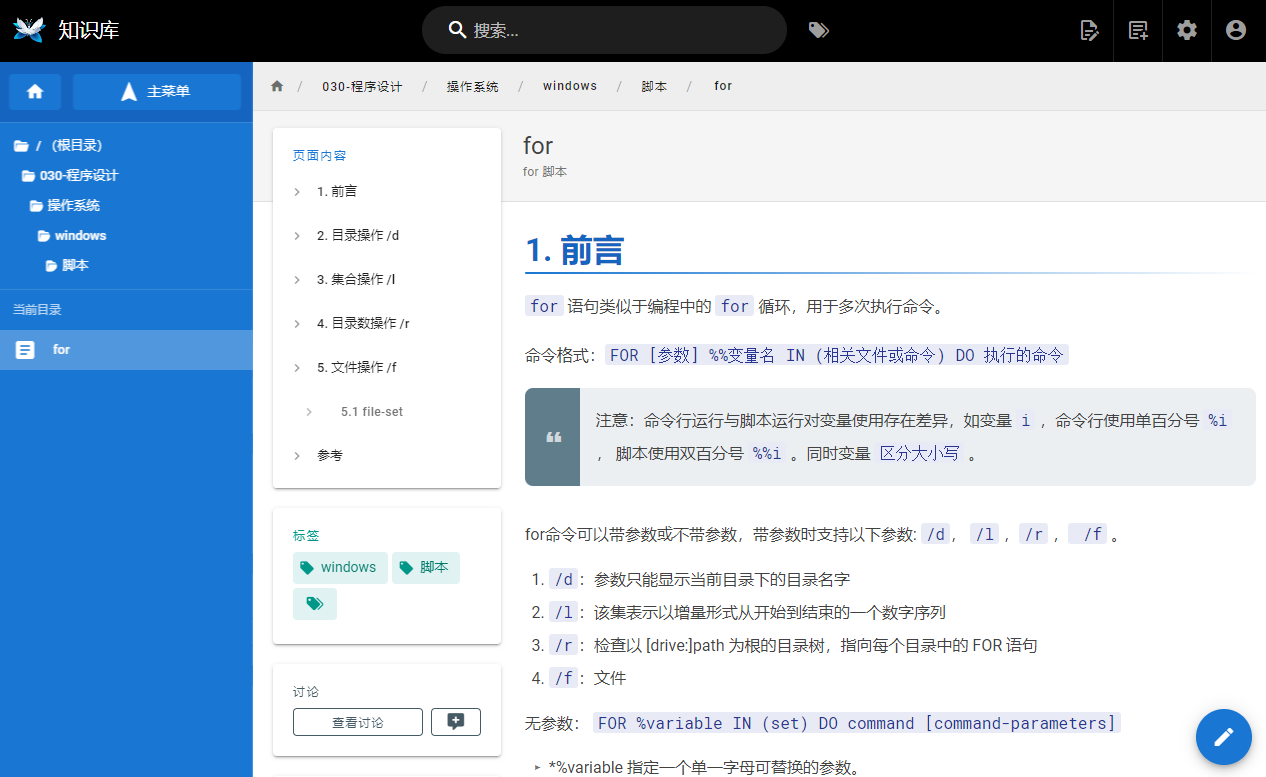Expand the '5. 文件操作 /f' contents entry
The image size is (1266, 777).
point(356,367)
